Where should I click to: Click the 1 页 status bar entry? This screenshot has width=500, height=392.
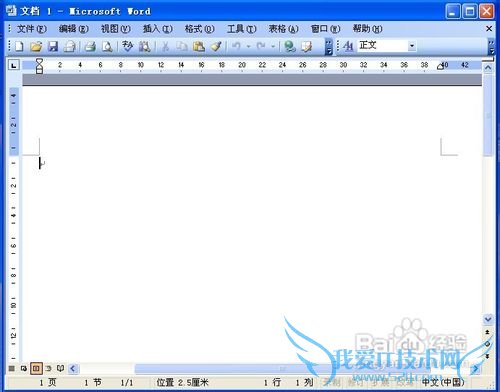click(48, 382)
